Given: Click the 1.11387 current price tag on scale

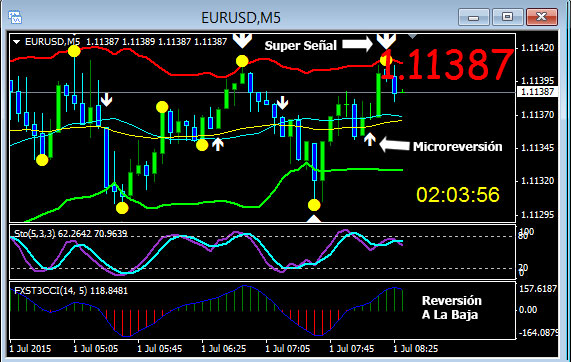Looking at the screenshot, I should [x=537, y=91].
